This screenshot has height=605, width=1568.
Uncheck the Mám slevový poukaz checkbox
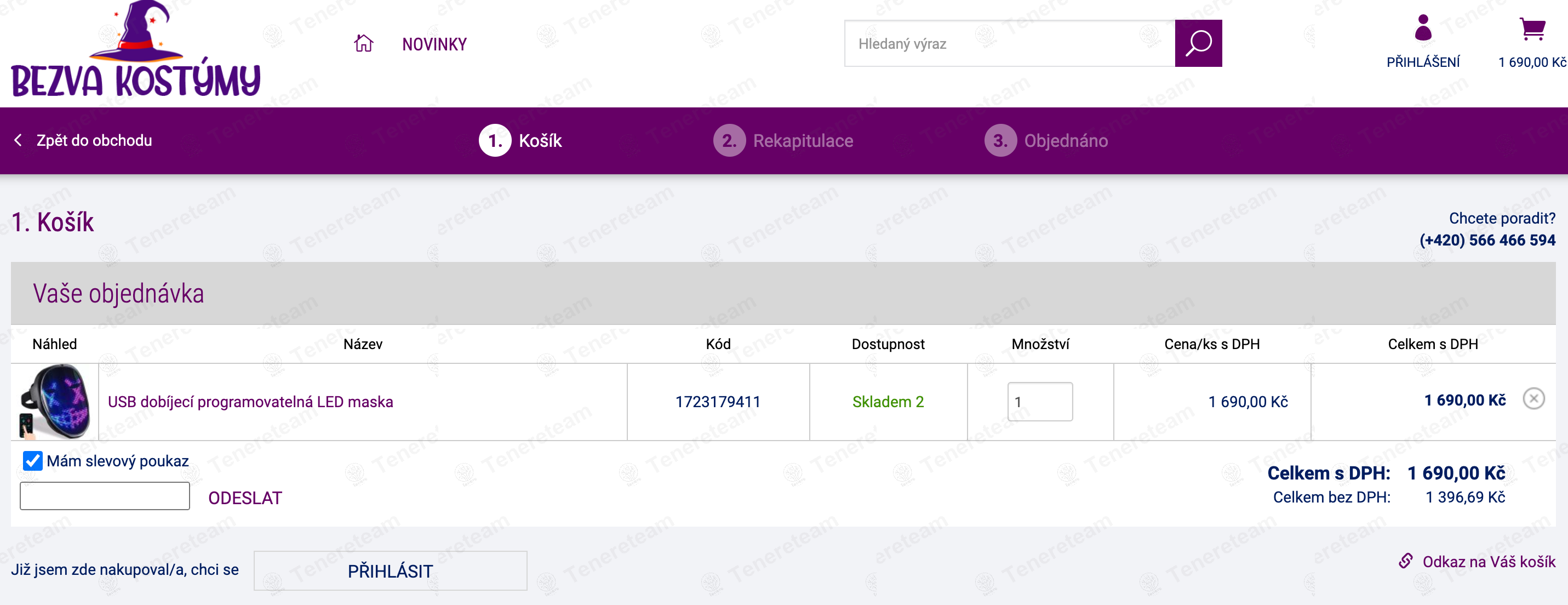point(32,461)
